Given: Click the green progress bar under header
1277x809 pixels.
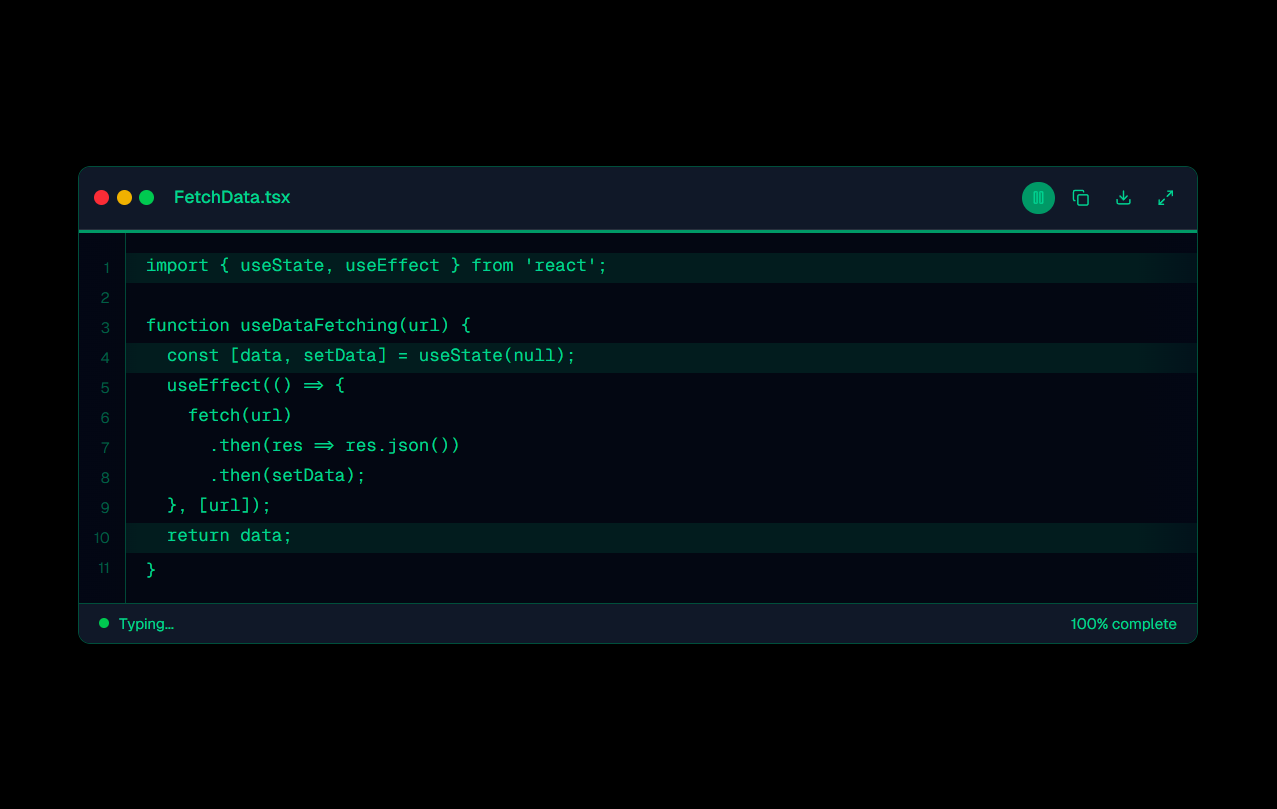Looking at the screenshot, I should [x=638, y=231].
